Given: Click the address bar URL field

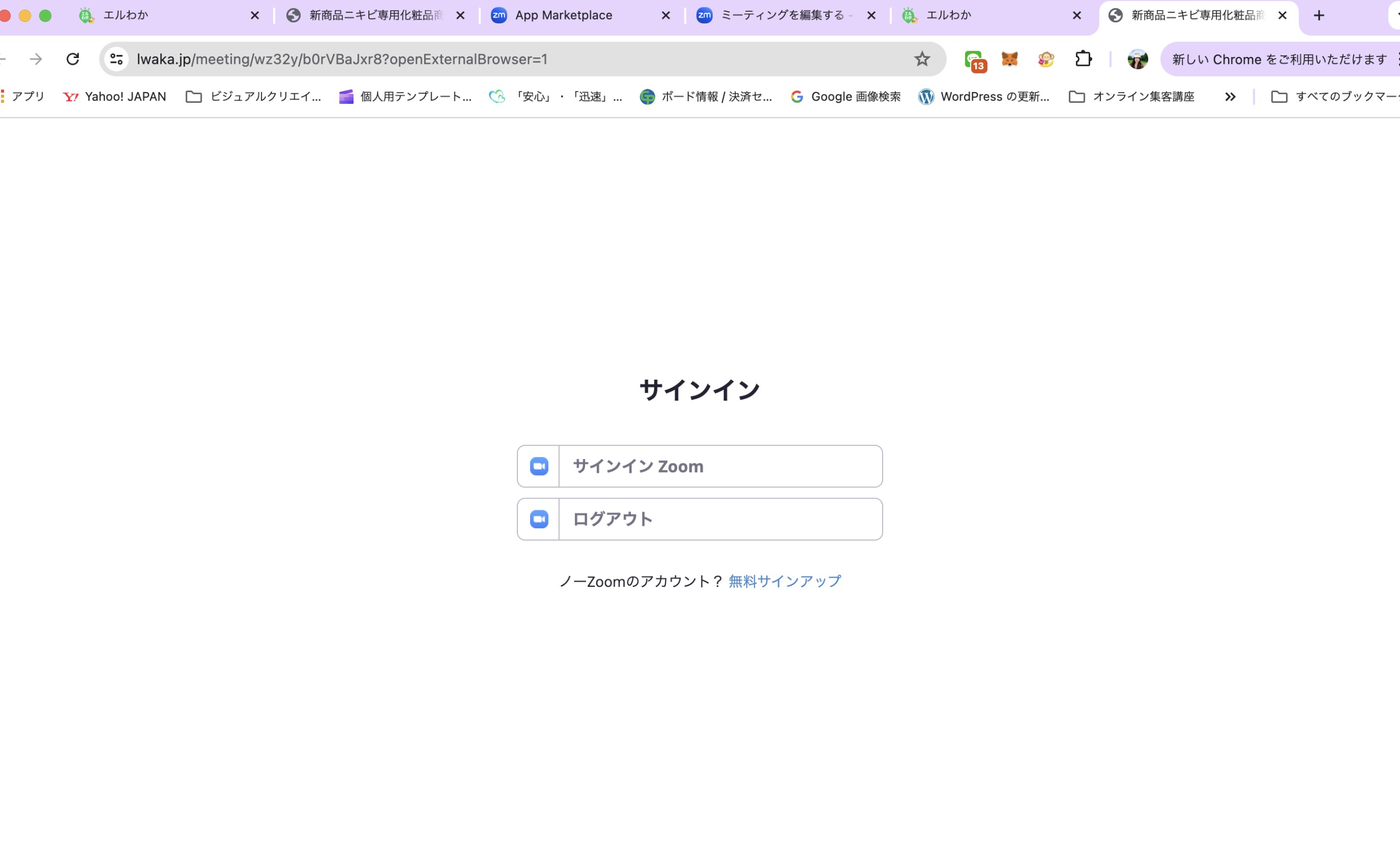Looking at the screenshot, I should pyautogui.click(x=522, y=59).
